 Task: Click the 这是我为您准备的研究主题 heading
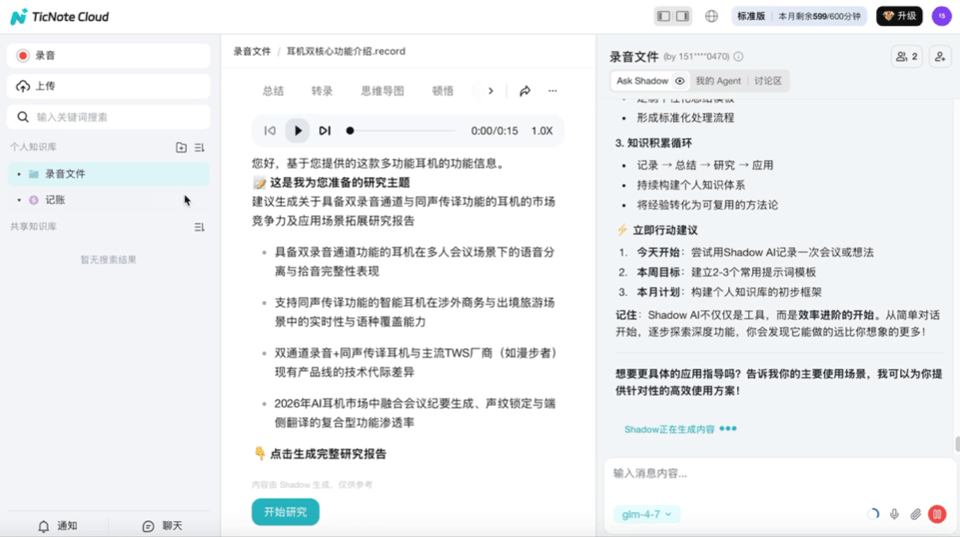tap(340, 183)
